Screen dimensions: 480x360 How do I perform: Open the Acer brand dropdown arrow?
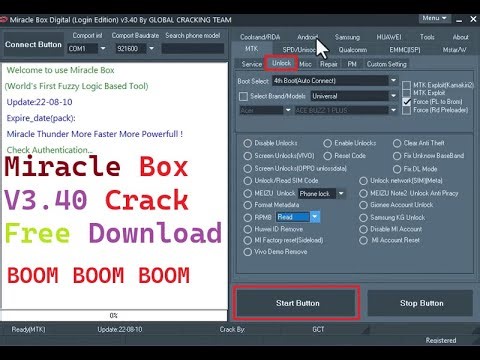tap(288, 110)
